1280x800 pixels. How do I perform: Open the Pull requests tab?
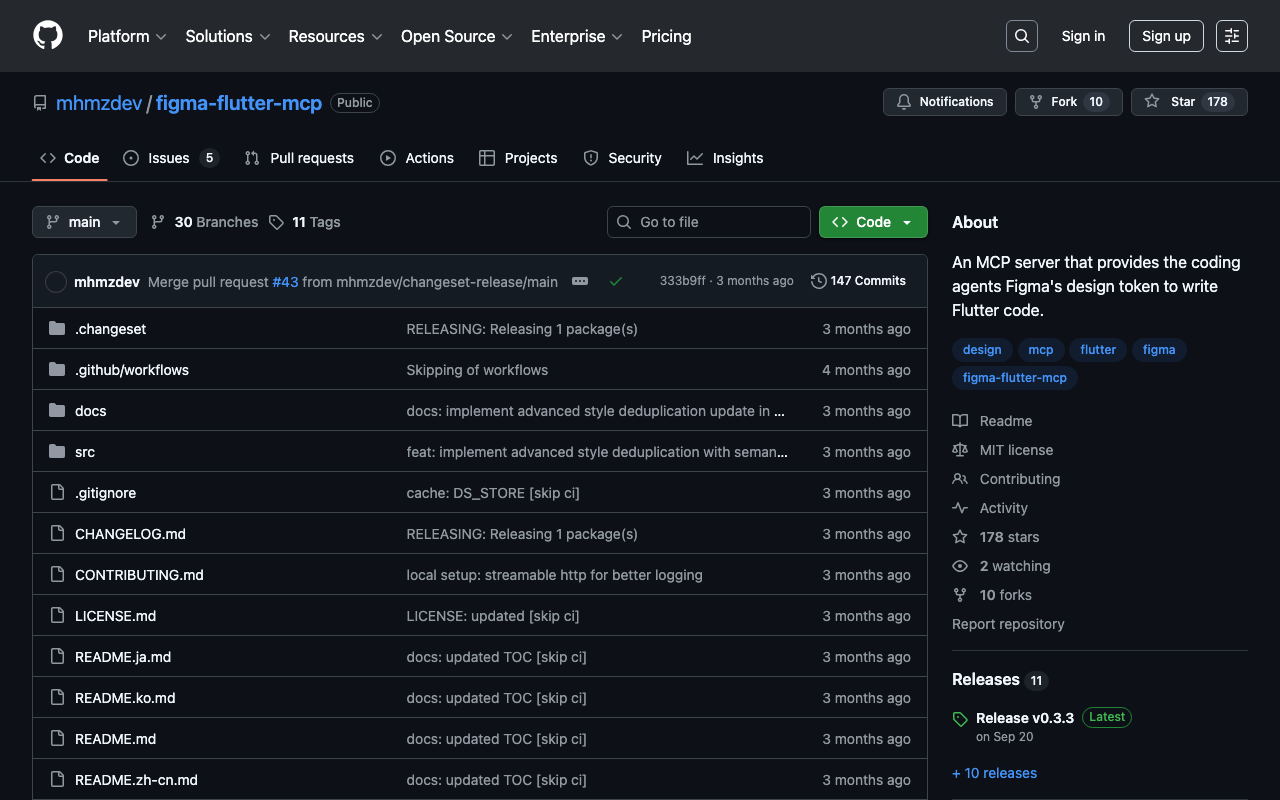tap(311, 158)
